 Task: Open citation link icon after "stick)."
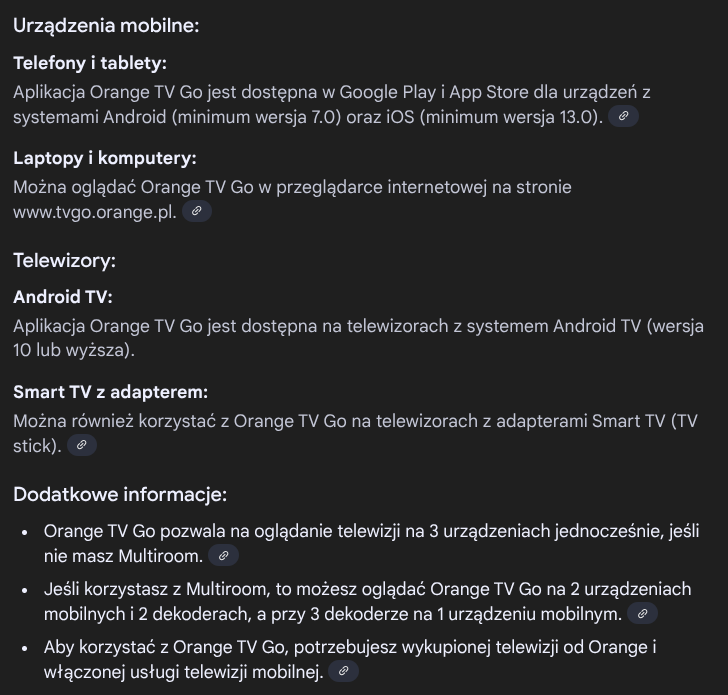(x=82, y=445)
